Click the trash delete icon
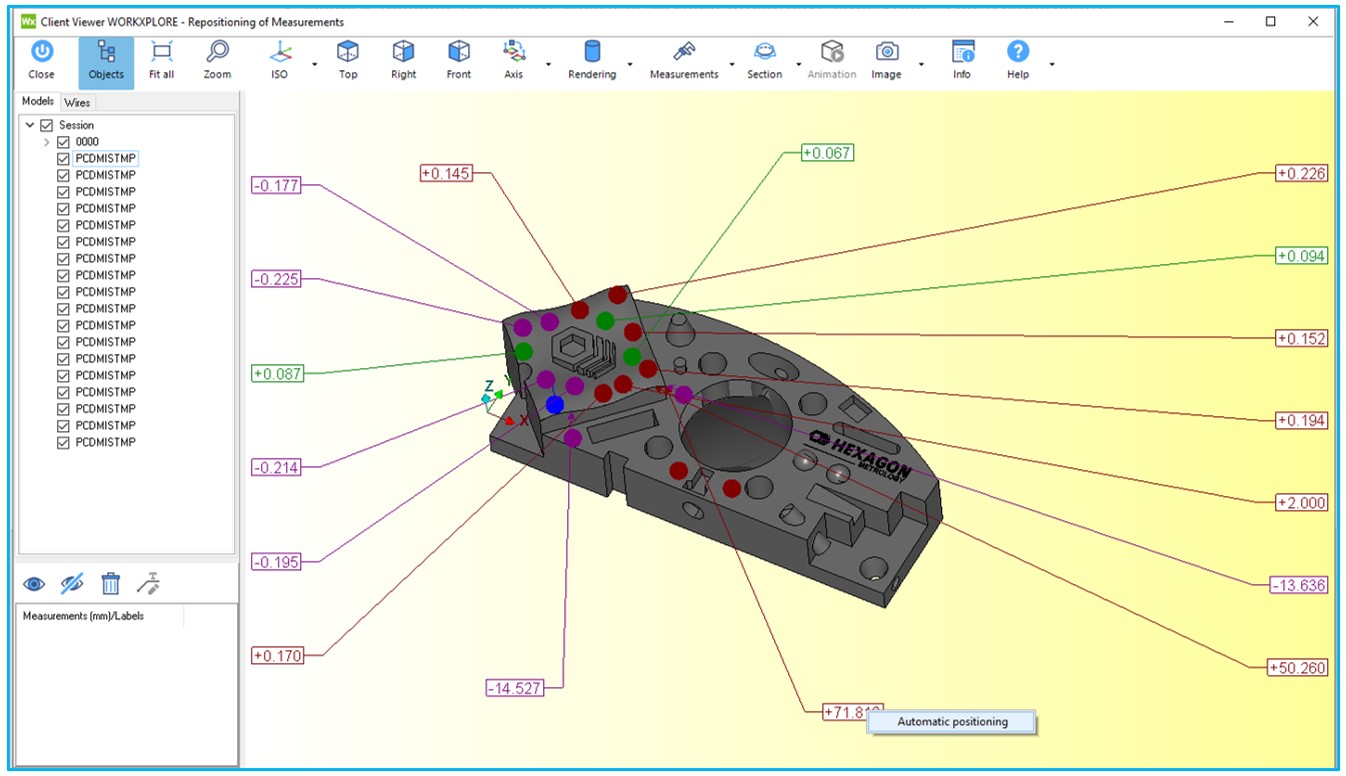Image resolution: width=1346 pixels, height=776 pixels. click(x=111, y=584)
